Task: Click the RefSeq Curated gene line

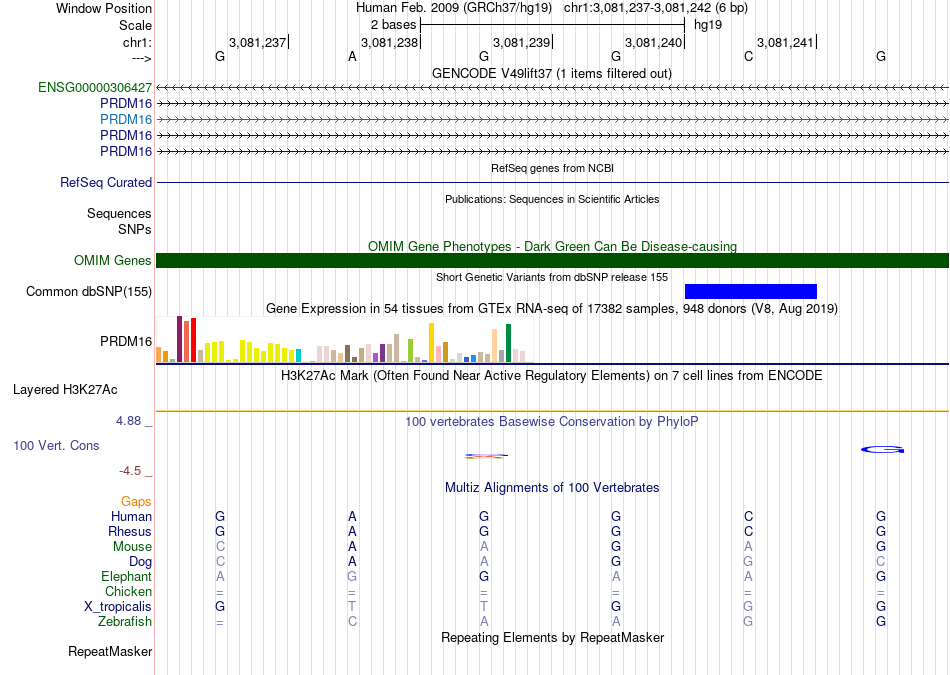Action: (x=552, y=182)
